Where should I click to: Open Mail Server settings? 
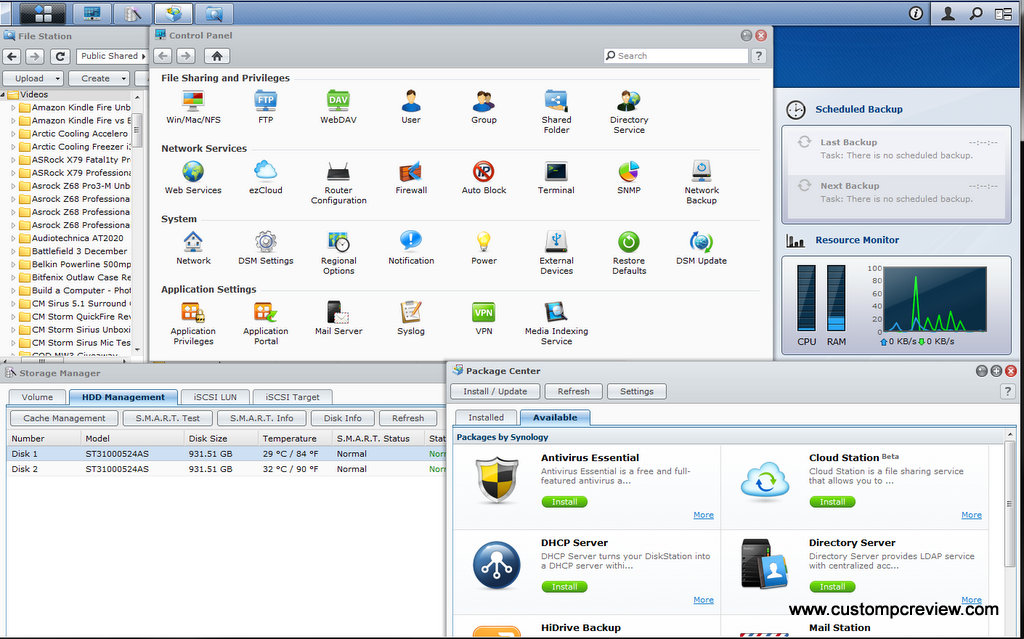pyautogui.click(x=338, y=318)
